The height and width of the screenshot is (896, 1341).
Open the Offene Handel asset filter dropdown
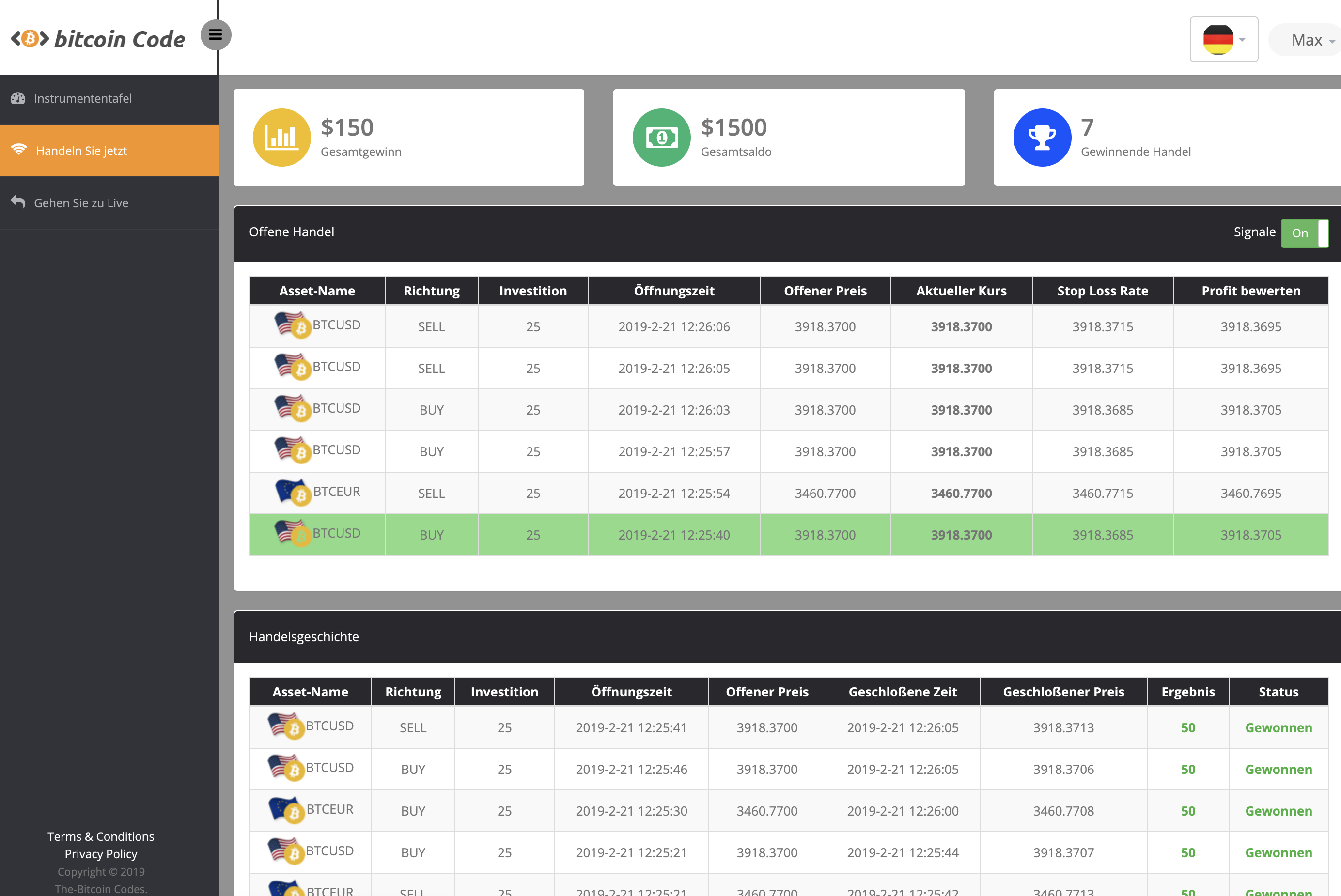[x=316, y=290]
